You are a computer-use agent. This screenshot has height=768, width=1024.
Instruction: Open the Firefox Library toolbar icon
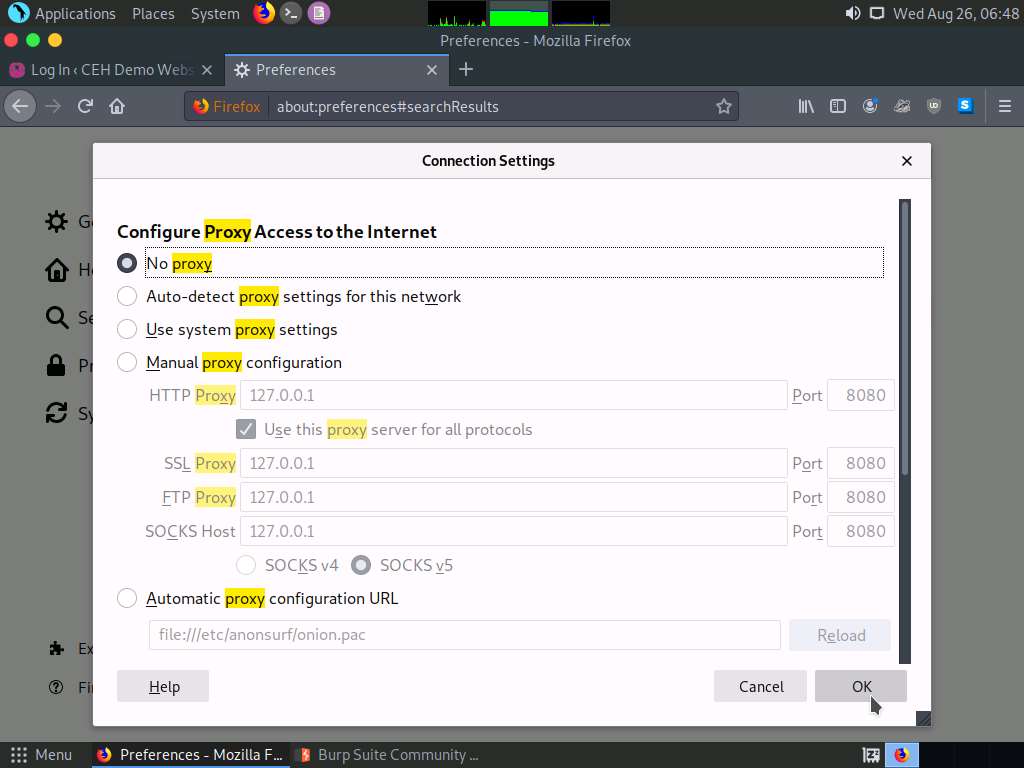point(805,106)
